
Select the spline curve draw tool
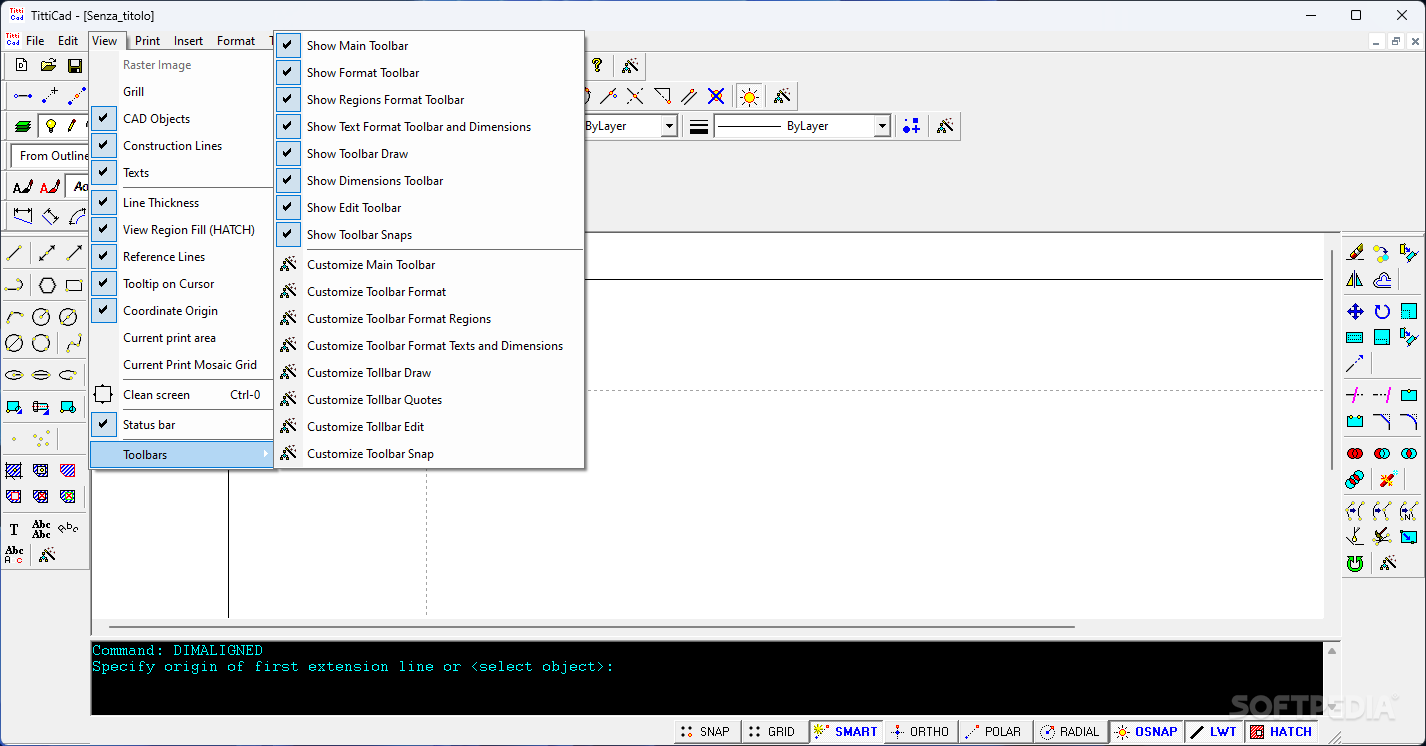pyautogui.click(x=74, y=343)
